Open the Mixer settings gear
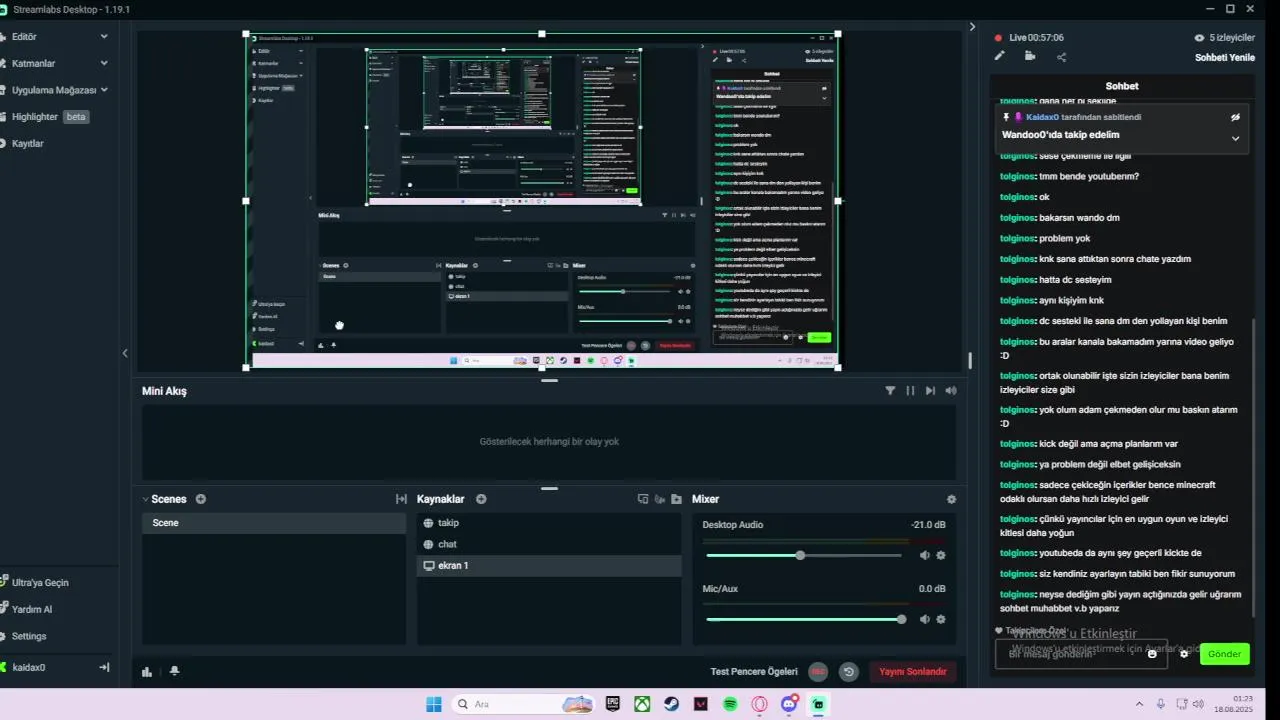Screen dimensions: 1280x720 click(x=951, y=499)
